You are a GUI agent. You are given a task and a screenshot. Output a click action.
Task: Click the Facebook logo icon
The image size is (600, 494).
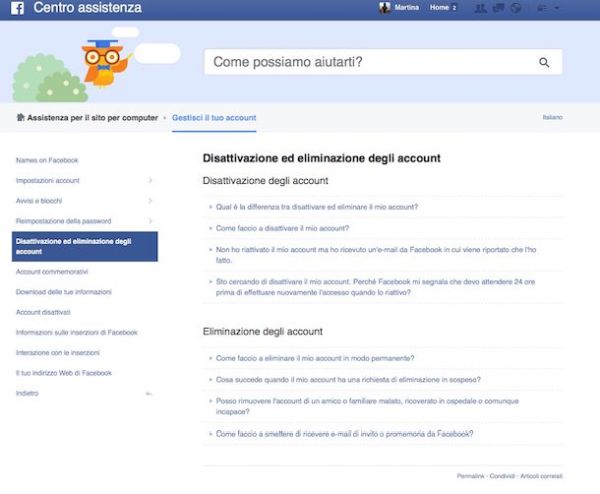click(17, 8)
